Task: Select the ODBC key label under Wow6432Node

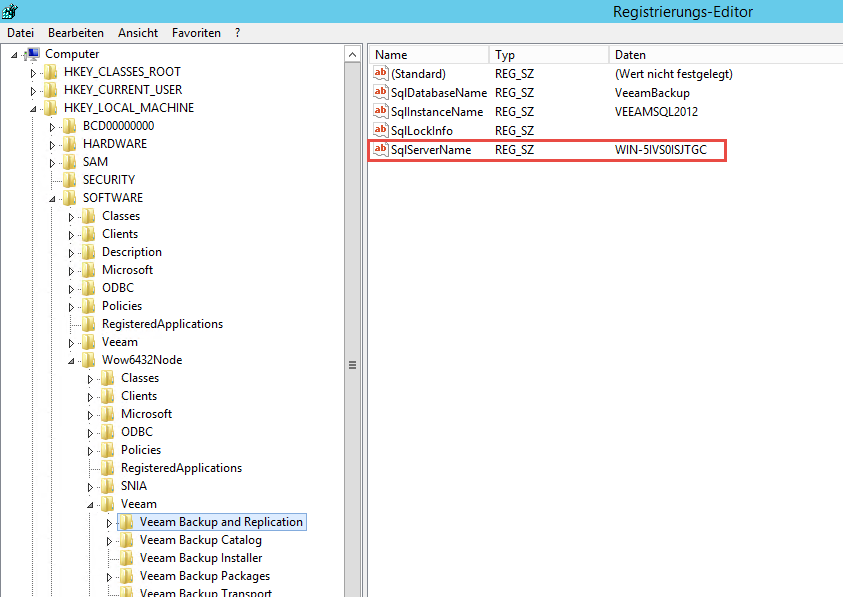Action: (137, 432)
